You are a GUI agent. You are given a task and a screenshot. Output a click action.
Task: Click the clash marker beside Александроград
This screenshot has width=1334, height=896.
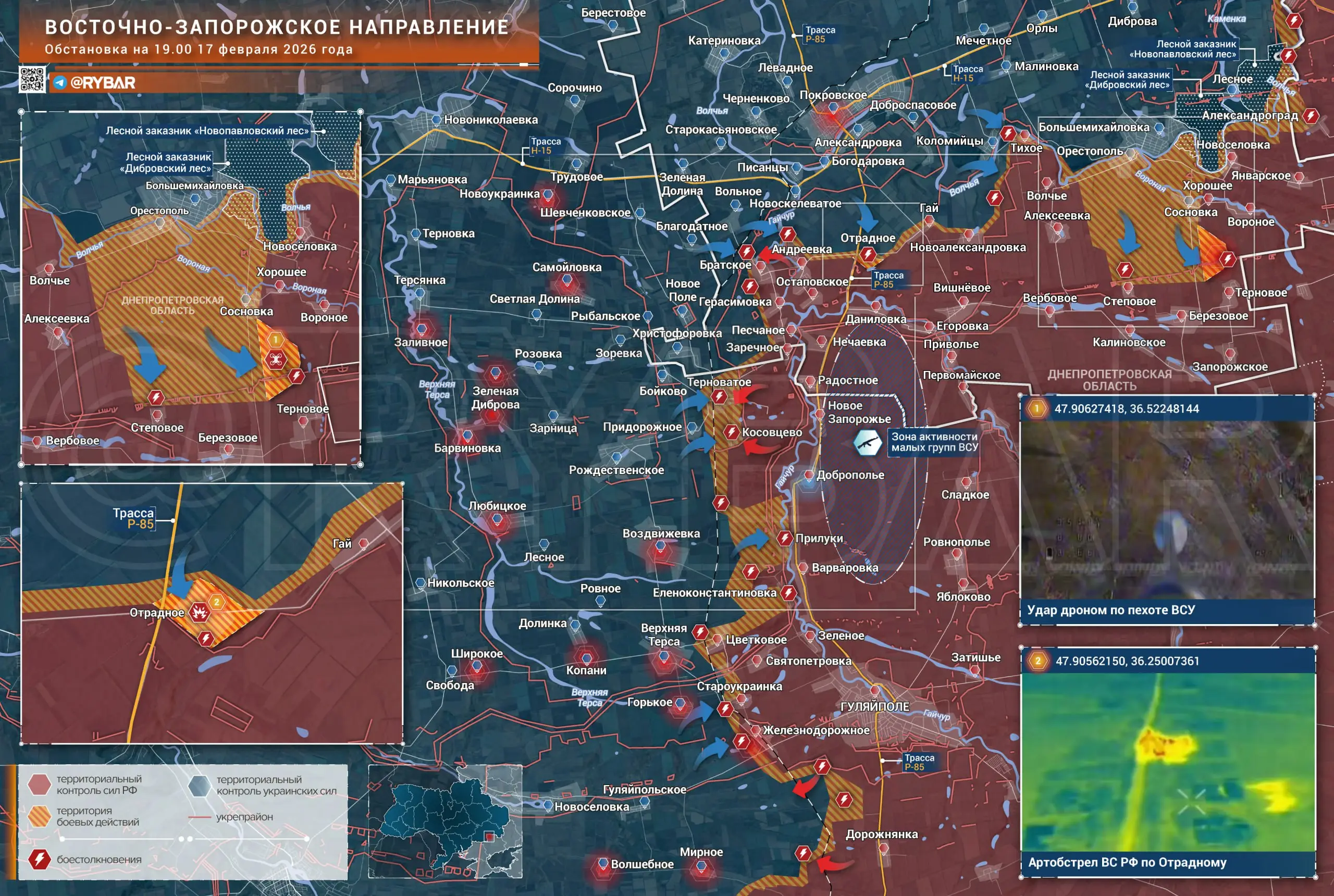pos(1311,116)
